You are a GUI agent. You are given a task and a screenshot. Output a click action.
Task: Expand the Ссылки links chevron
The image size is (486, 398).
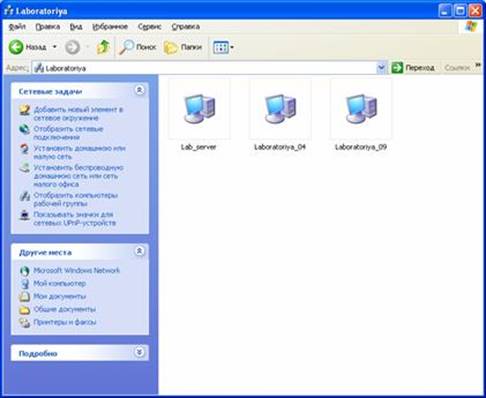tap(478, 66)
